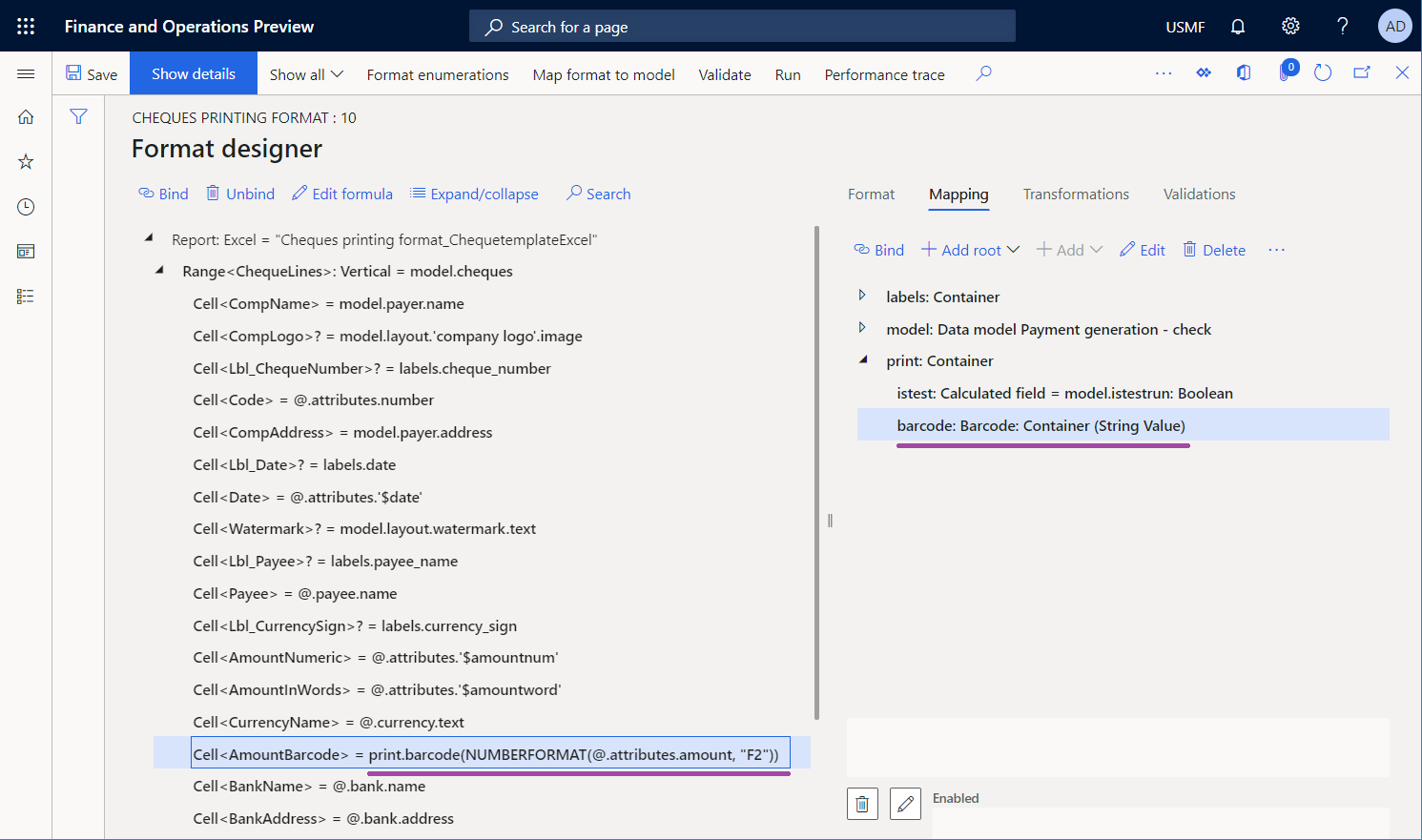Open the AD user account avatar
This screenshot has height=840, width=1422.
pos(1395,27)
